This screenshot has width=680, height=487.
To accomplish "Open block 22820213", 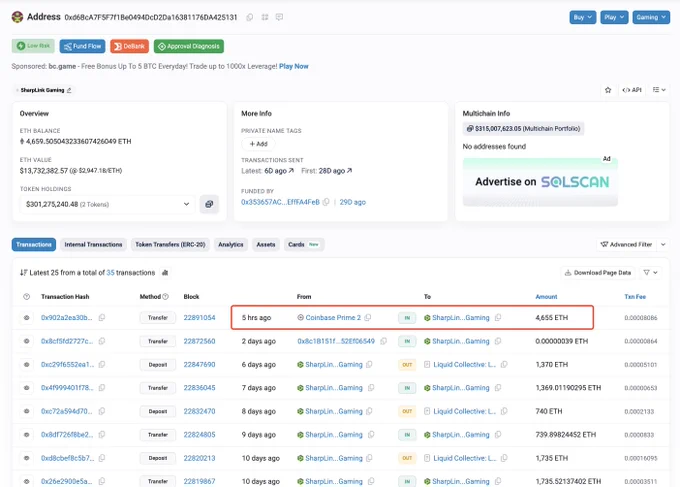I will click(x=199, y=458).
